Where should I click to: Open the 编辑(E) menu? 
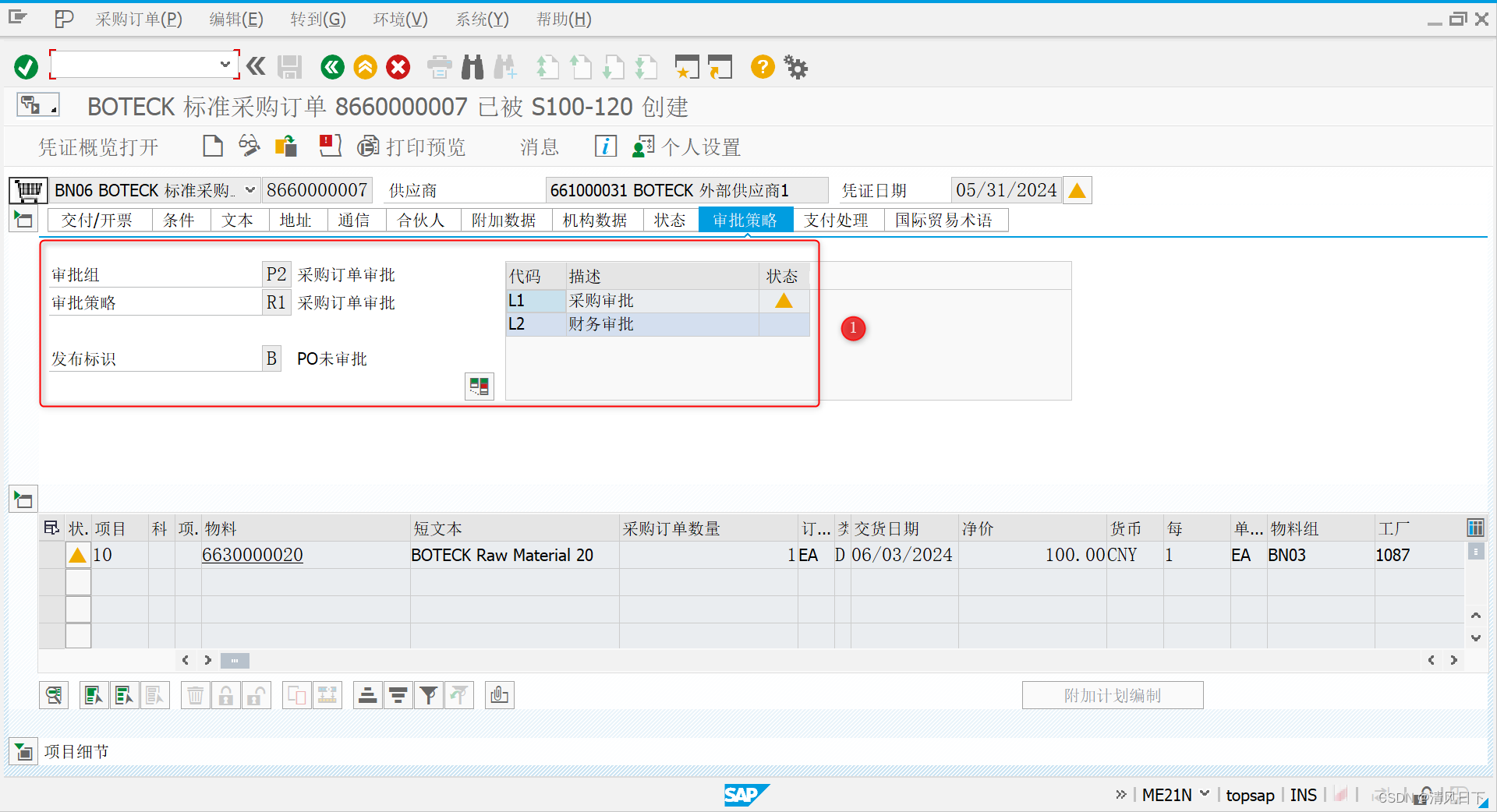pyautogui.click(x=236, y=19)
